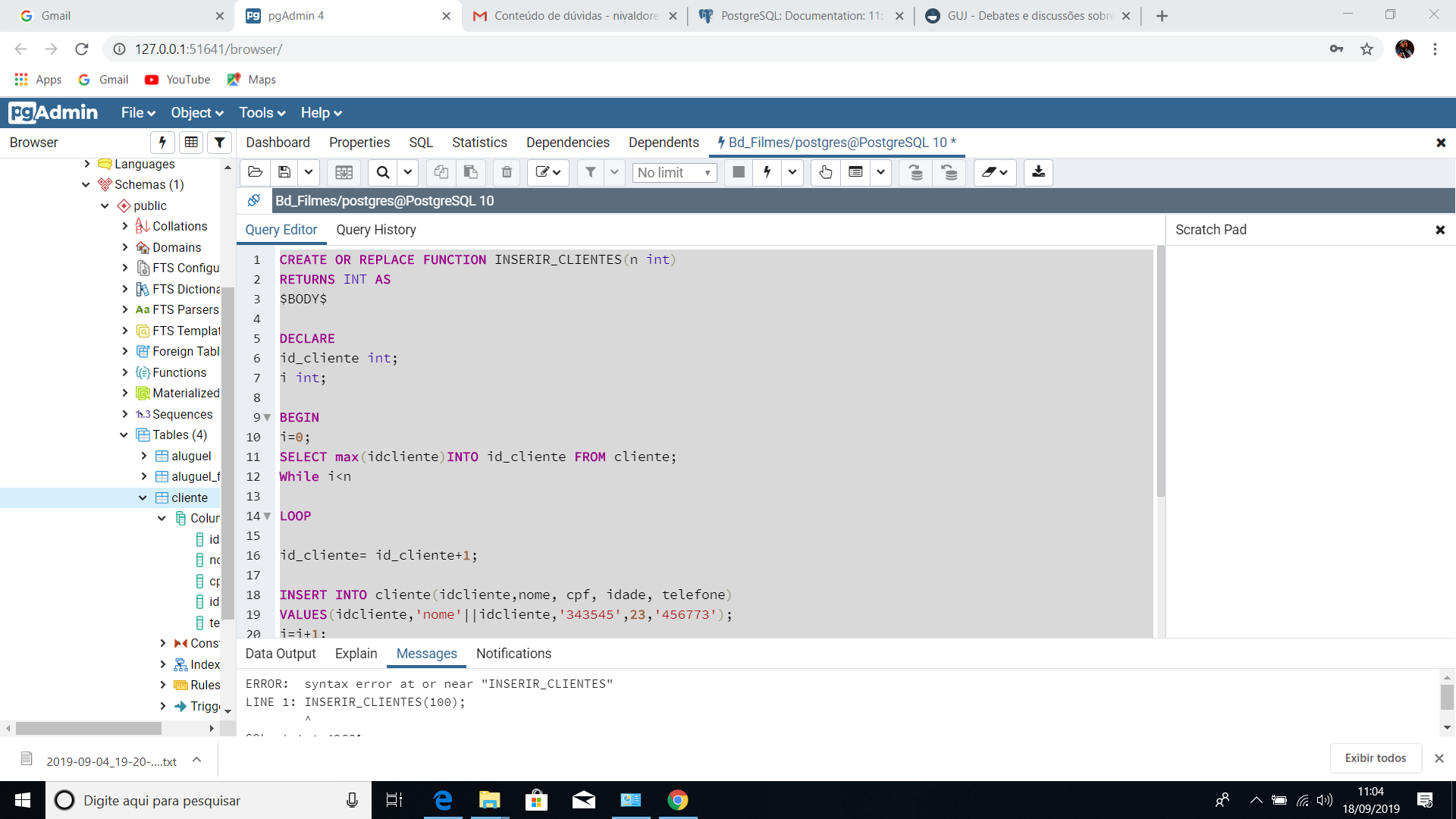Open Find in query editor
Viewport: 1456px width, 819px height.
pos(383,173)
